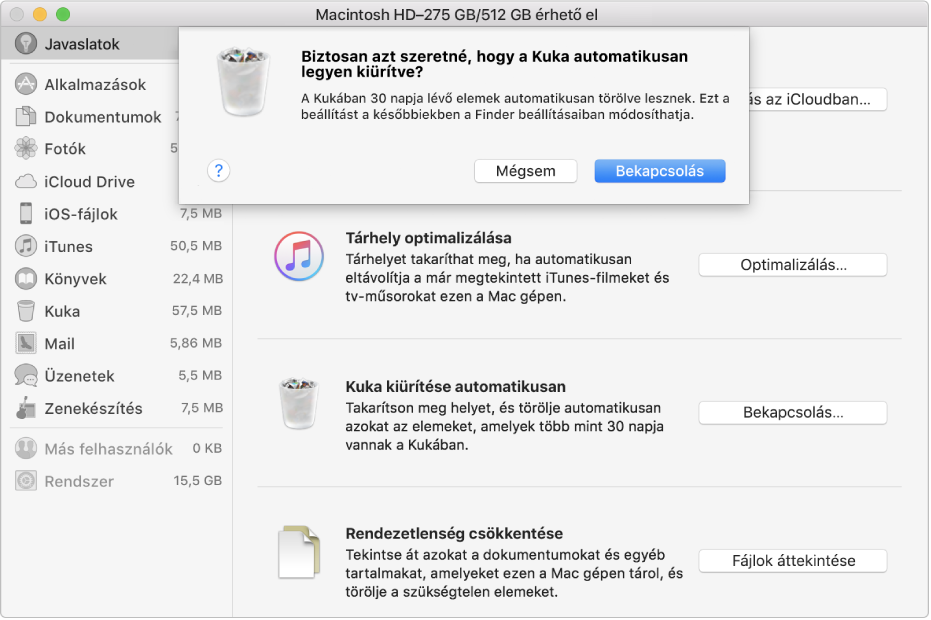Select the iOS-fájlok row
The height and width of the screenshot is (620, 931).
[x=116, y=213]
